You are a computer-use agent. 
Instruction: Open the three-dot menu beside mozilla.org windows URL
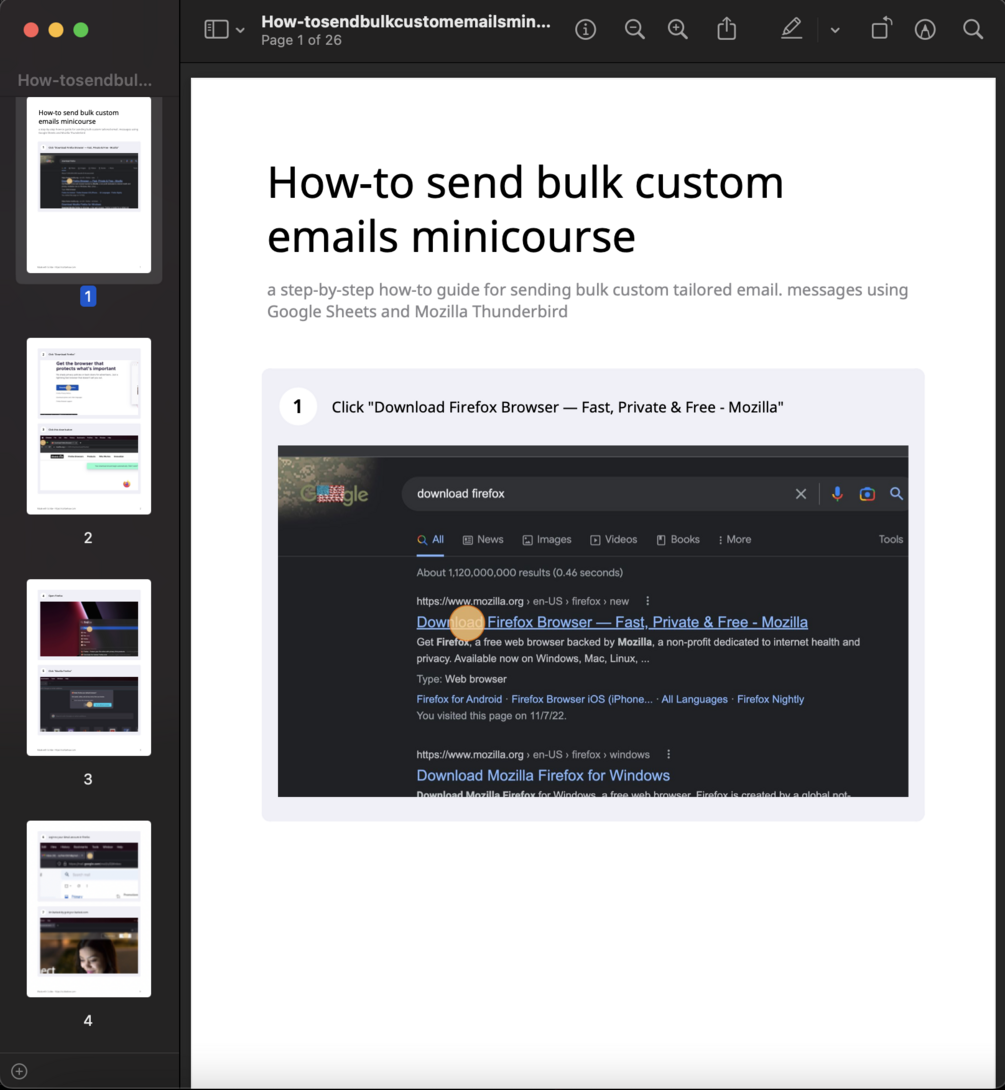[668, 754]
